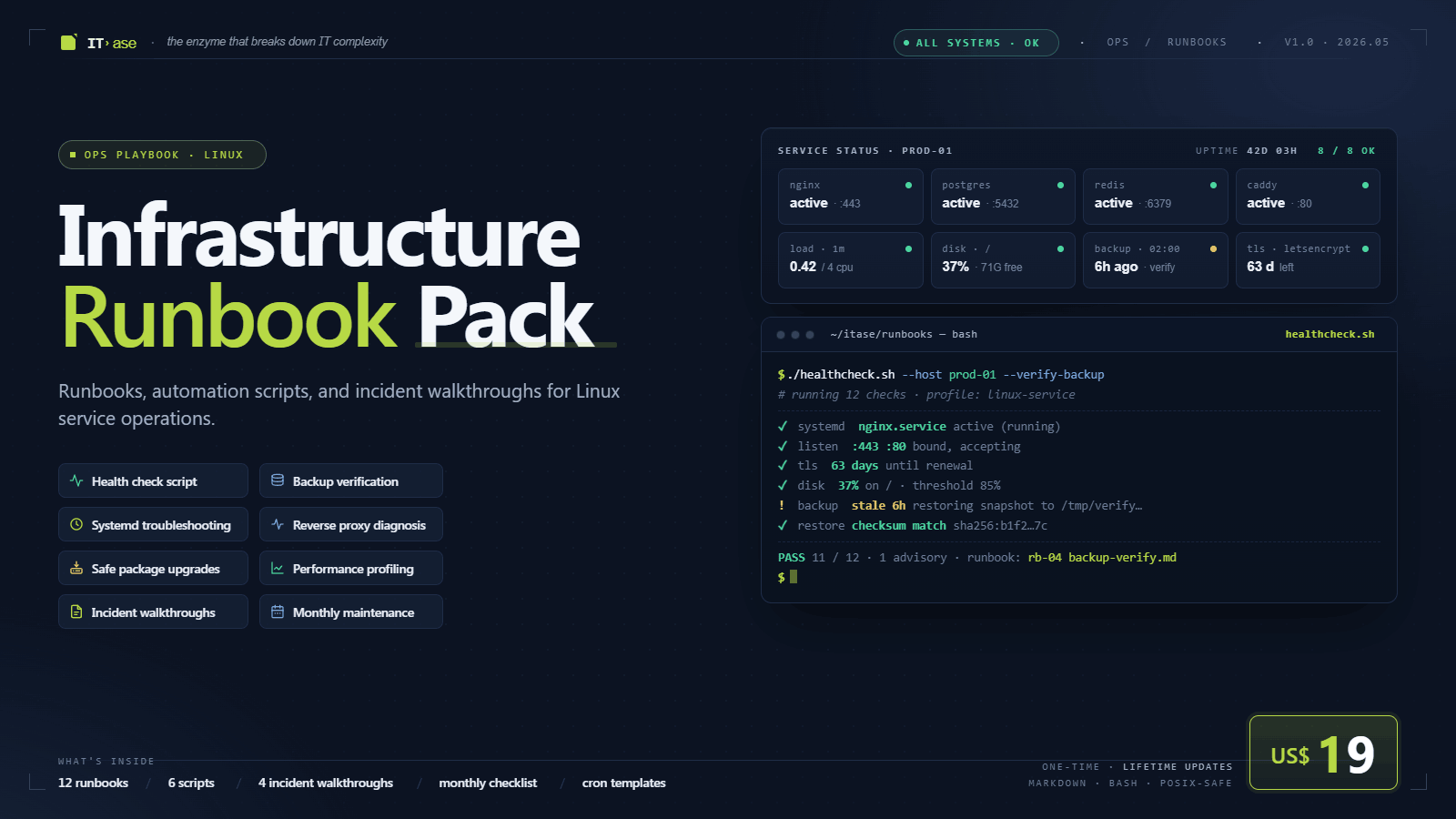Click the 'cron templates' footer item

click(x=624, y=783)
